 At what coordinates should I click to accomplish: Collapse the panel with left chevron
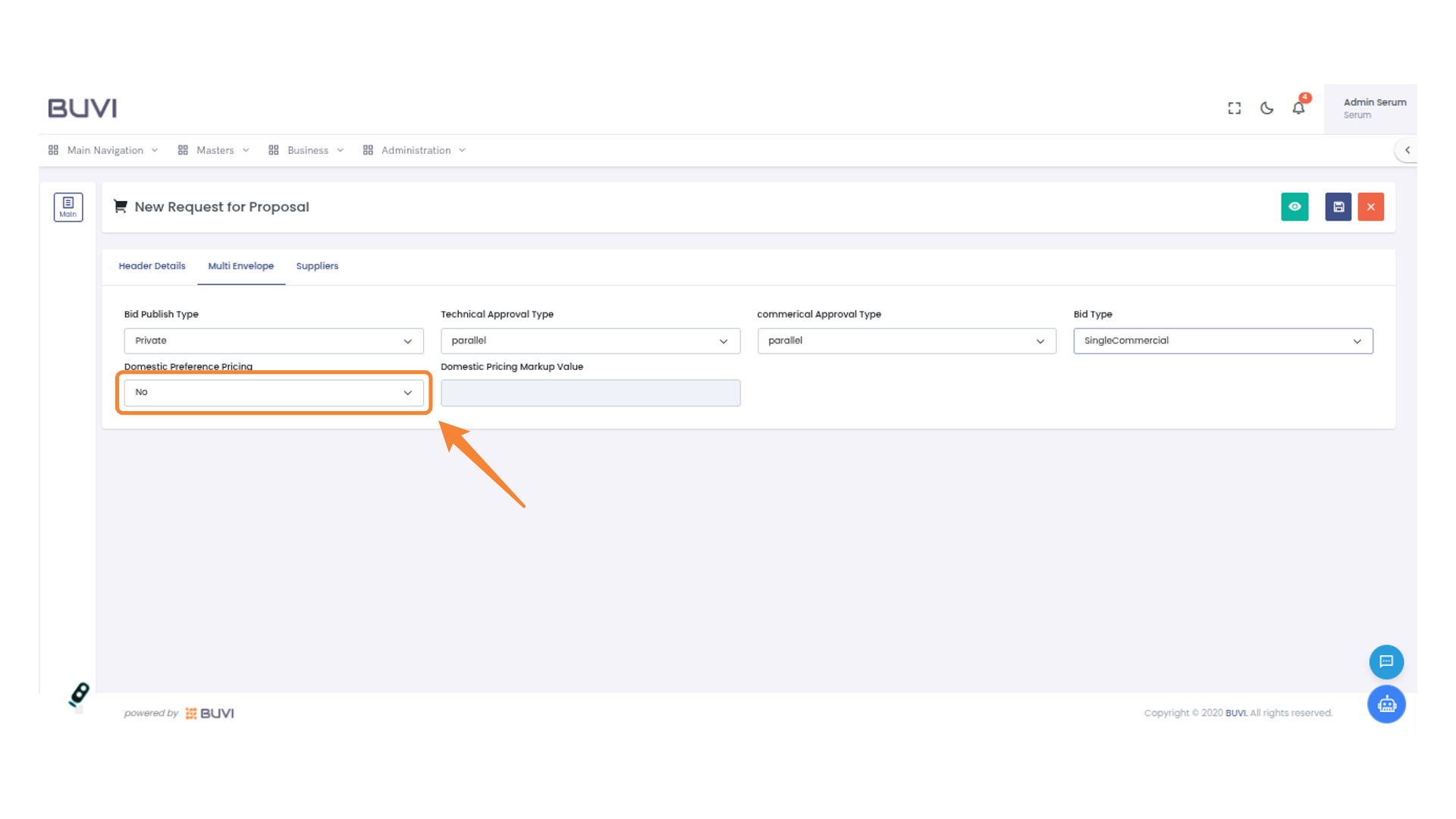(1407, 150)
